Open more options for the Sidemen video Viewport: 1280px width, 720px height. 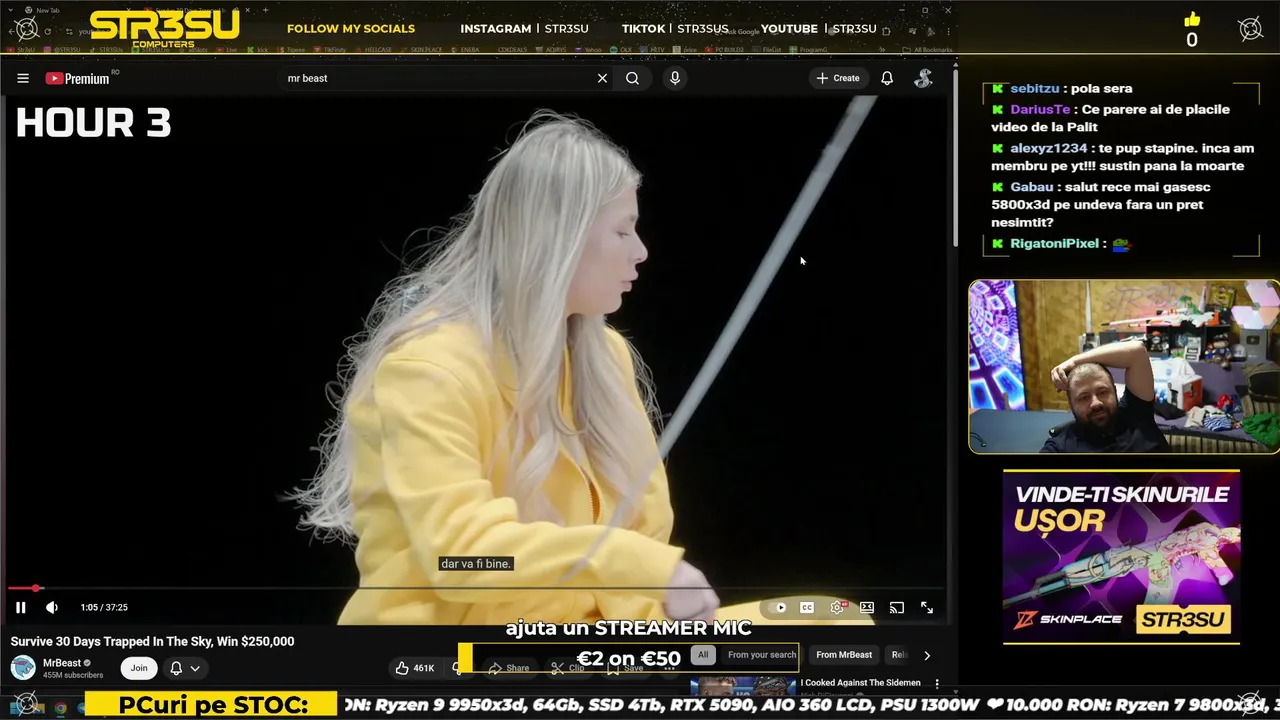coord(937,684)
